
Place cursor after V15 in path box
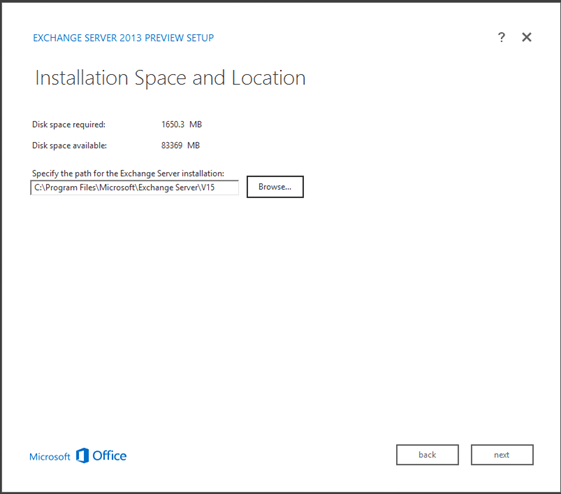216,187
